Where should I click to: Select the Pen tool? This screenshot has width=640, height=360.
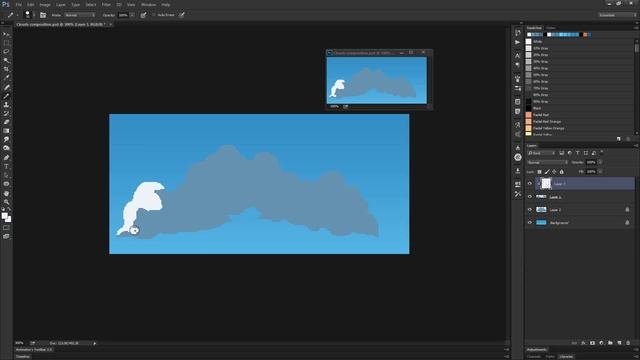(x=6, y=158)
